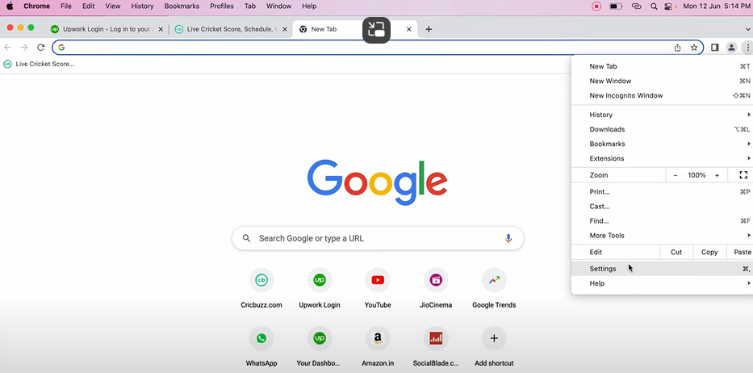Open Downloads from the menu
Image resolution: width=753 pixels, height=373 pixels.
[662, 130]
